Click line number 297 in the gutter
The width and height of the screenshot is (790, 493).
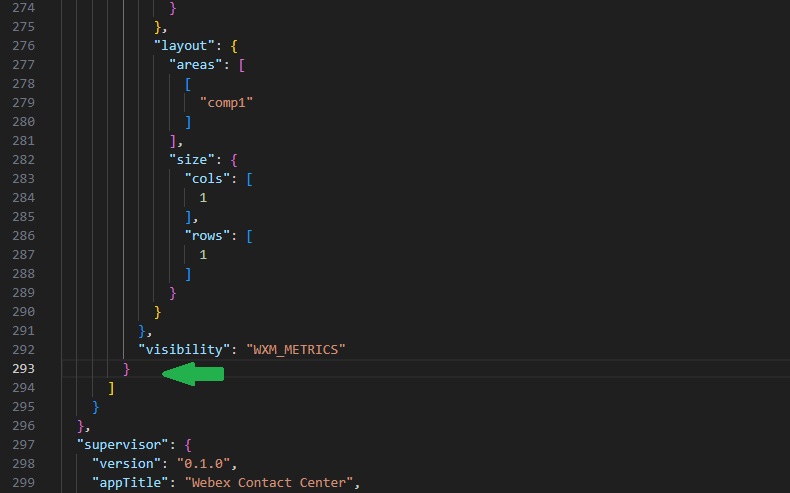[x=24, y=445]
